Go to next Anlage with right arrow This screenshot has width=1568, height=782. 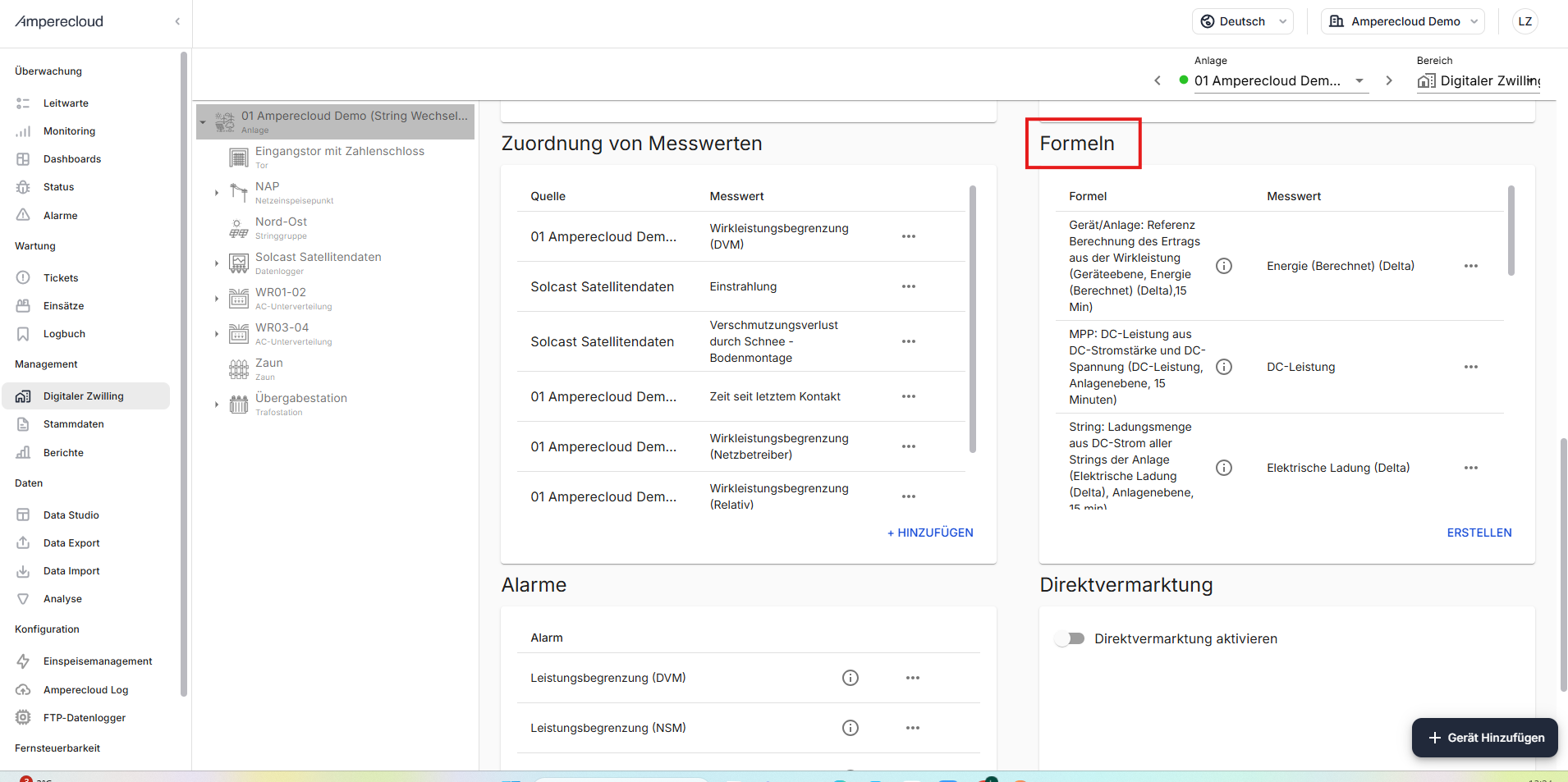tap(1388, 80)
